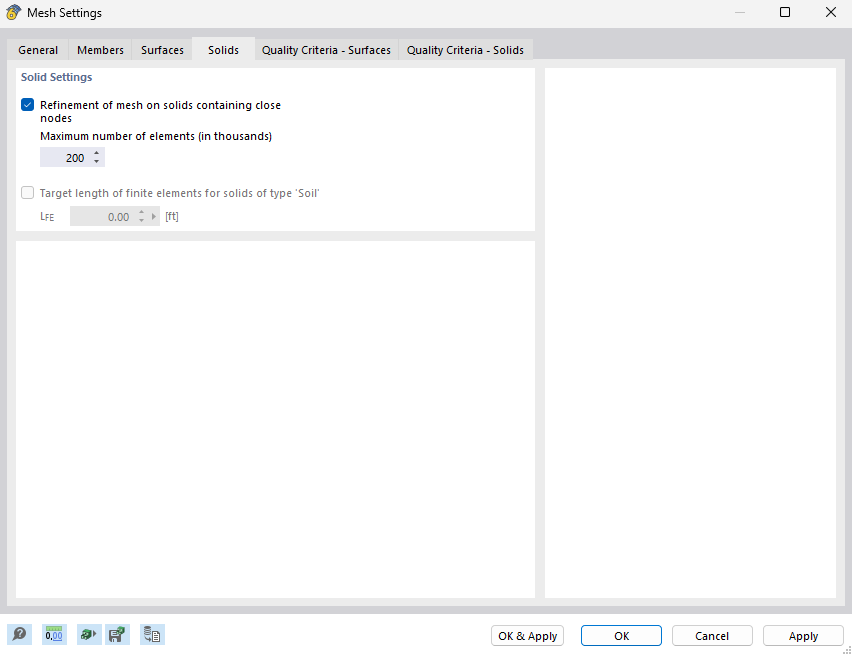The image size is (852, 654).
Task: Open the LFE value options arrow
Action: tap(155, 215)
